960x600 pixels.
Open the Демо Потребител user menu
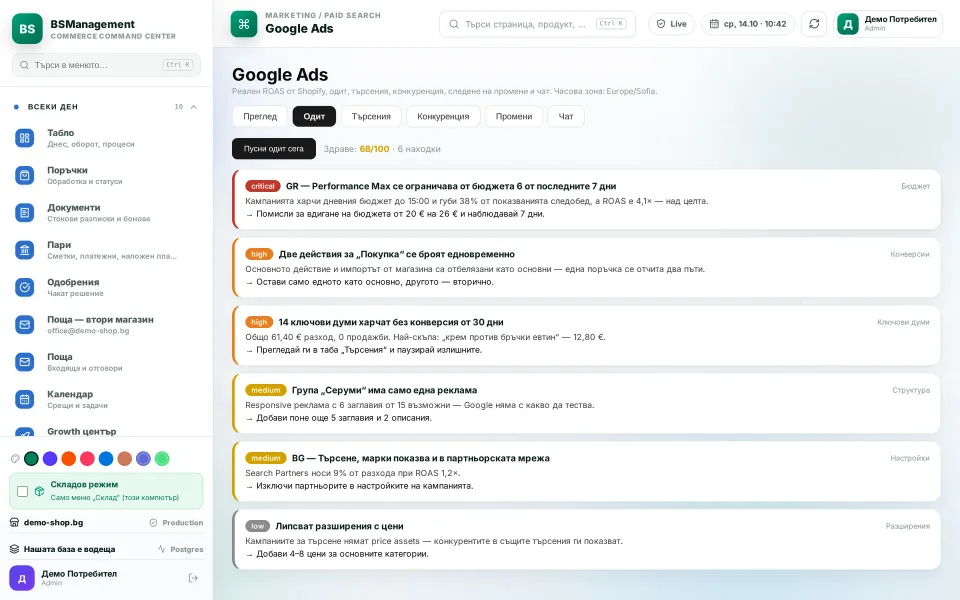[x=888, y=24]
